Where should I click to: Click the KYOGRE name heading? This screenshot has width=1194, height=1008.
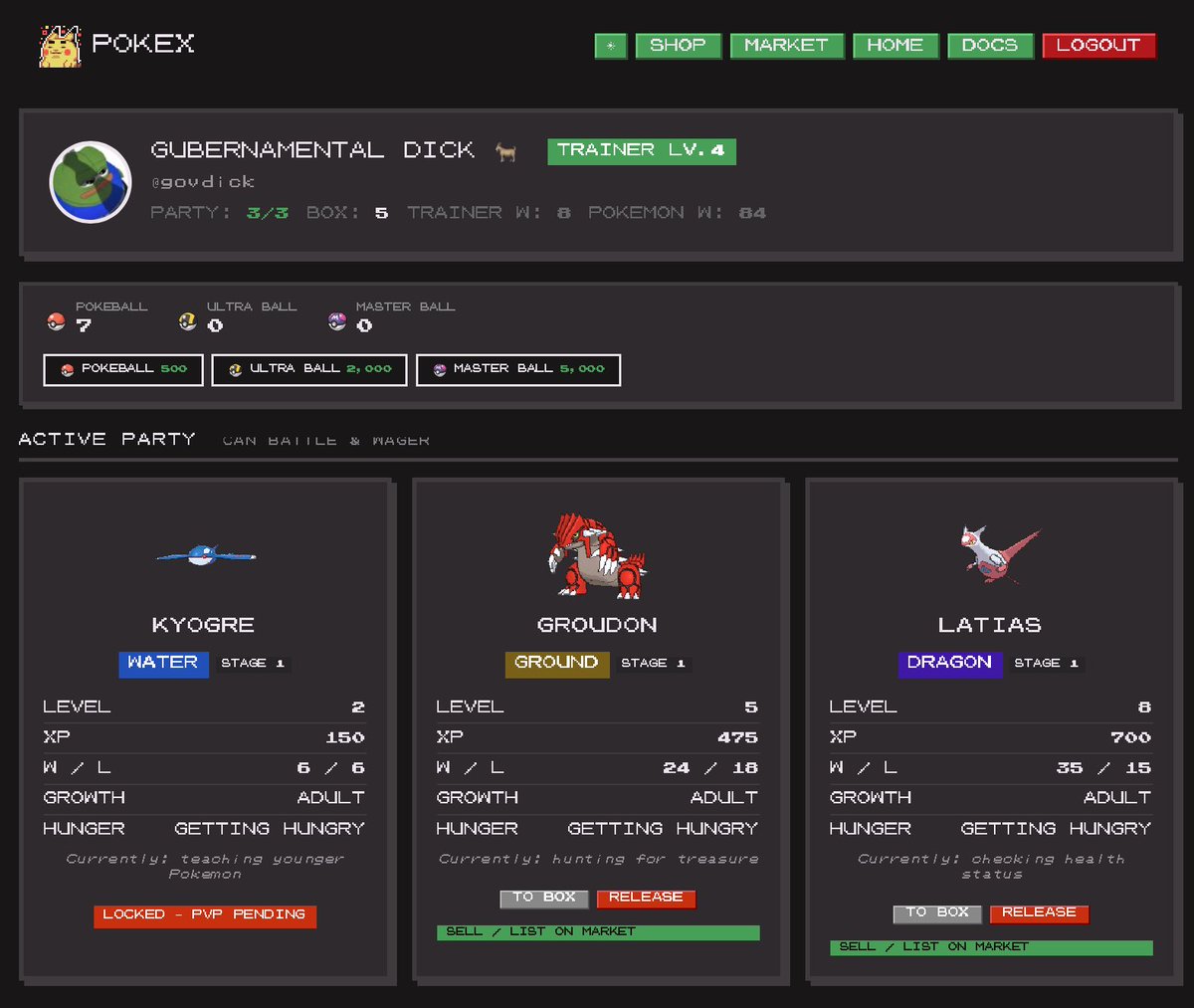(x=203, y=625)
